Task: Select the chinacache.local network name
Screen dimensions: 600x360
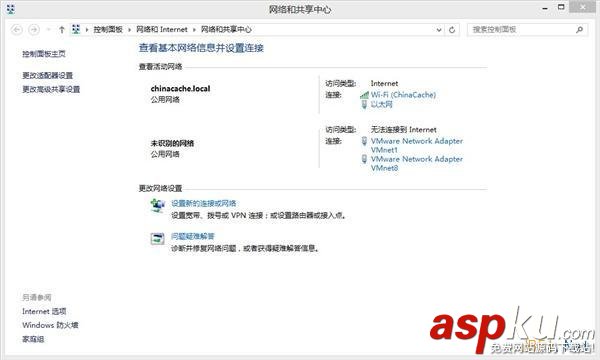Action: pos(181,88)
